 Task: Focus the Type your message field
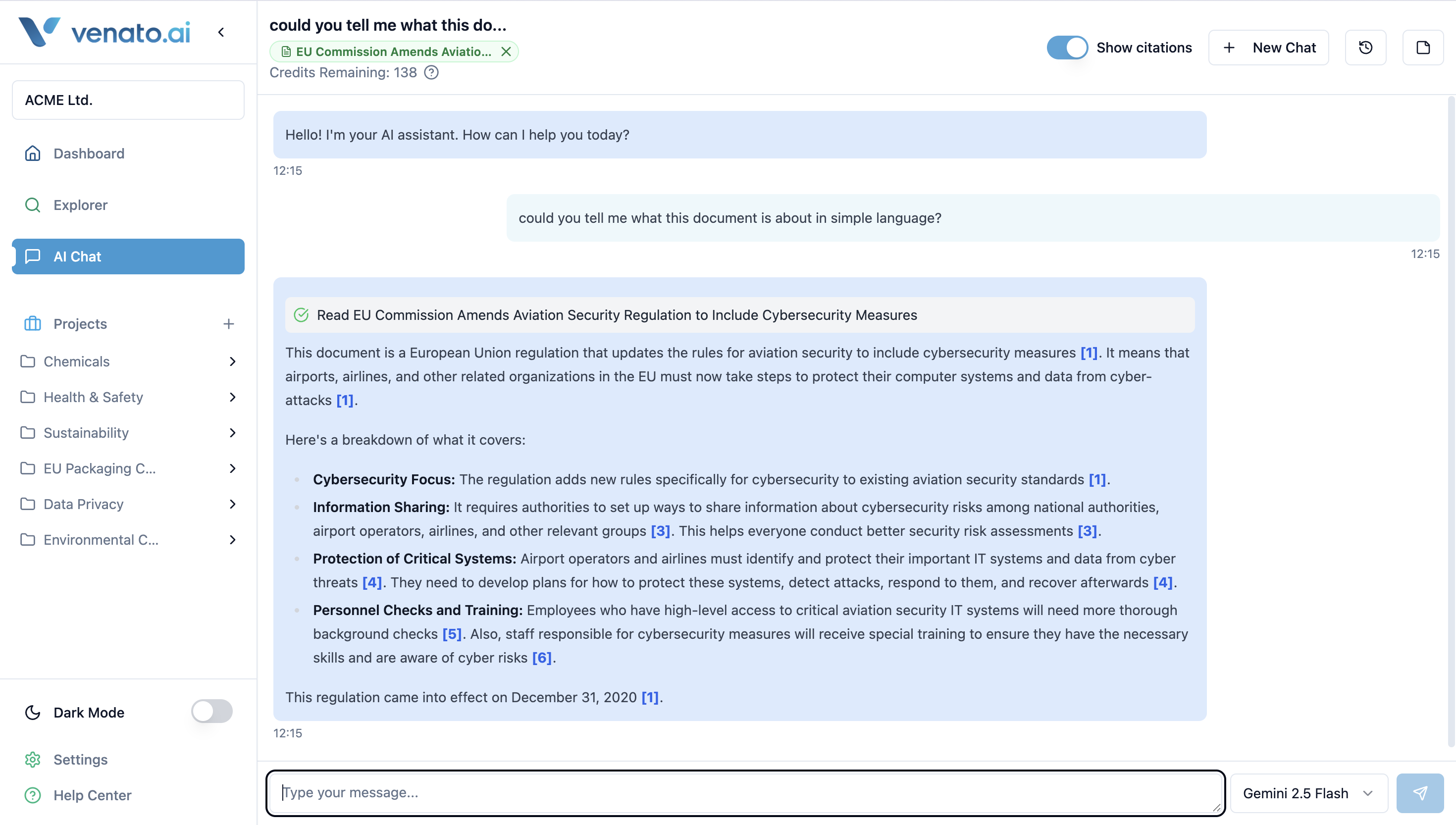745,793
